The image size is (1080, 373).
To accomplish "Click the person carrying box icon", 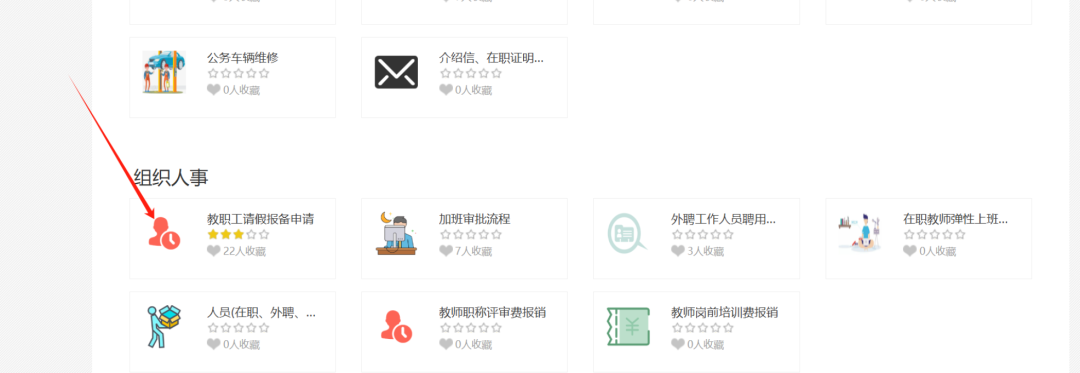I will (163, 326).
